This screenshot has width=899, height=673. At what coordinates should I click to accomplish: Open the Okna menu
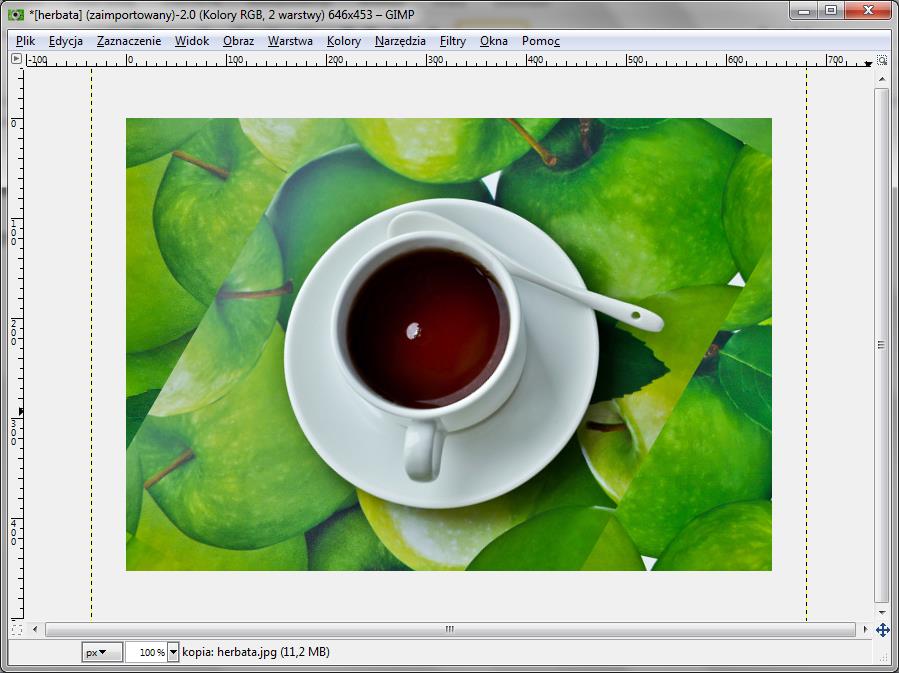coord(494,41)
